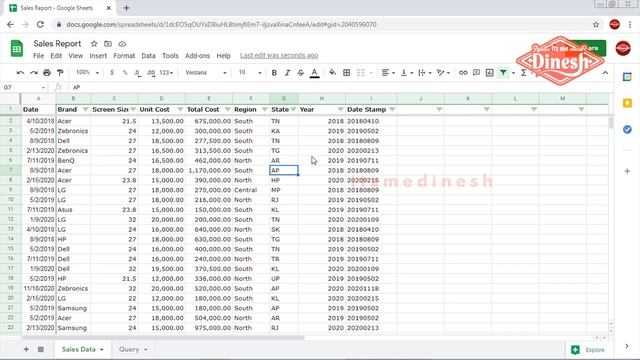The height and width of the screenshot is (360, 640).
Task: Click the Name box showing G7
Action: [x=24, y=87]
